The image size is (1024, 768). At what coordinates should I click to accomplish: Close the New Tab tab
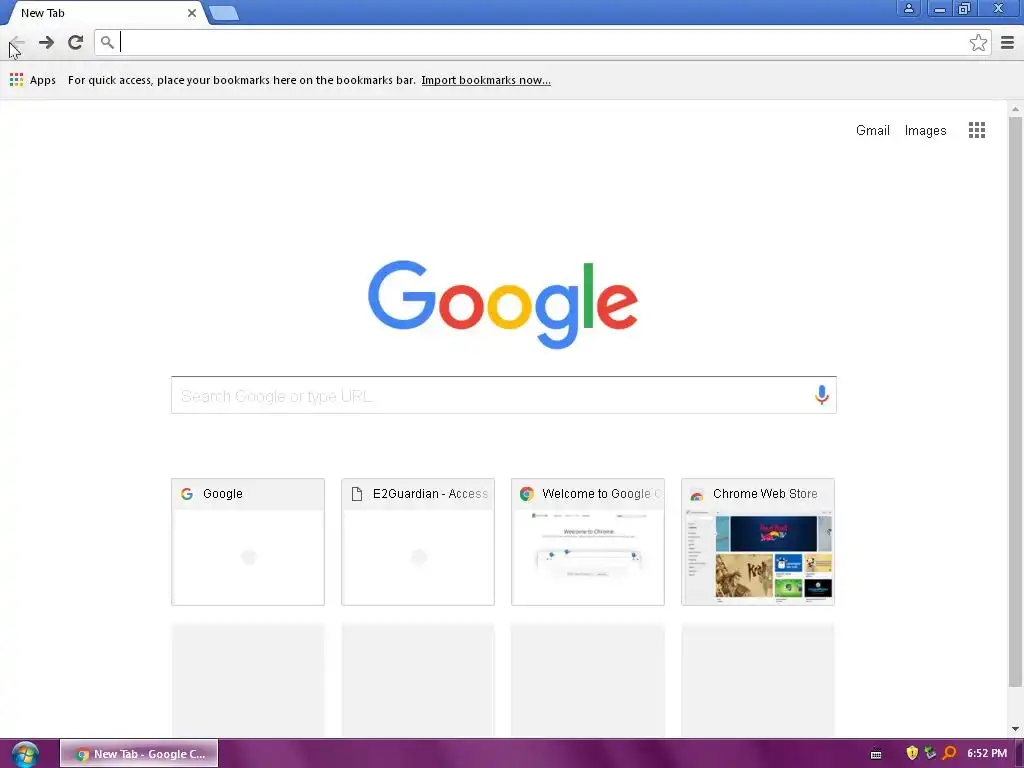[x=192, y=13]
